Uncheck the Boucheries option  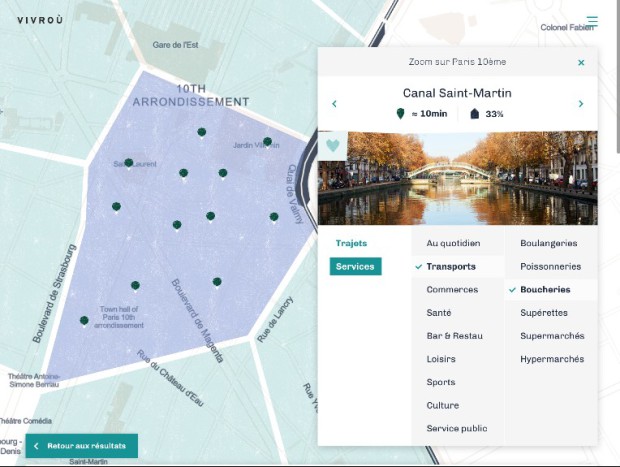tap(545, 290)
